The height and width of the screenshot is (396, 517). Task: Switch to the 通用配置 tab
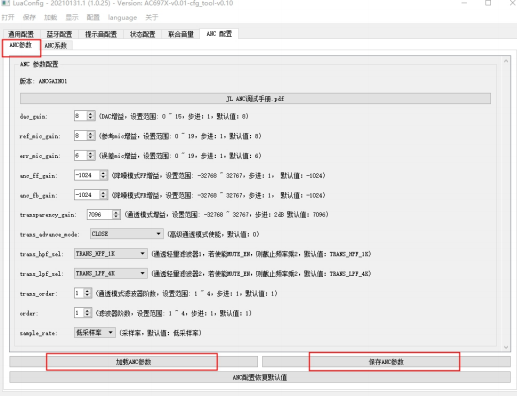click(x=21, y=34)
